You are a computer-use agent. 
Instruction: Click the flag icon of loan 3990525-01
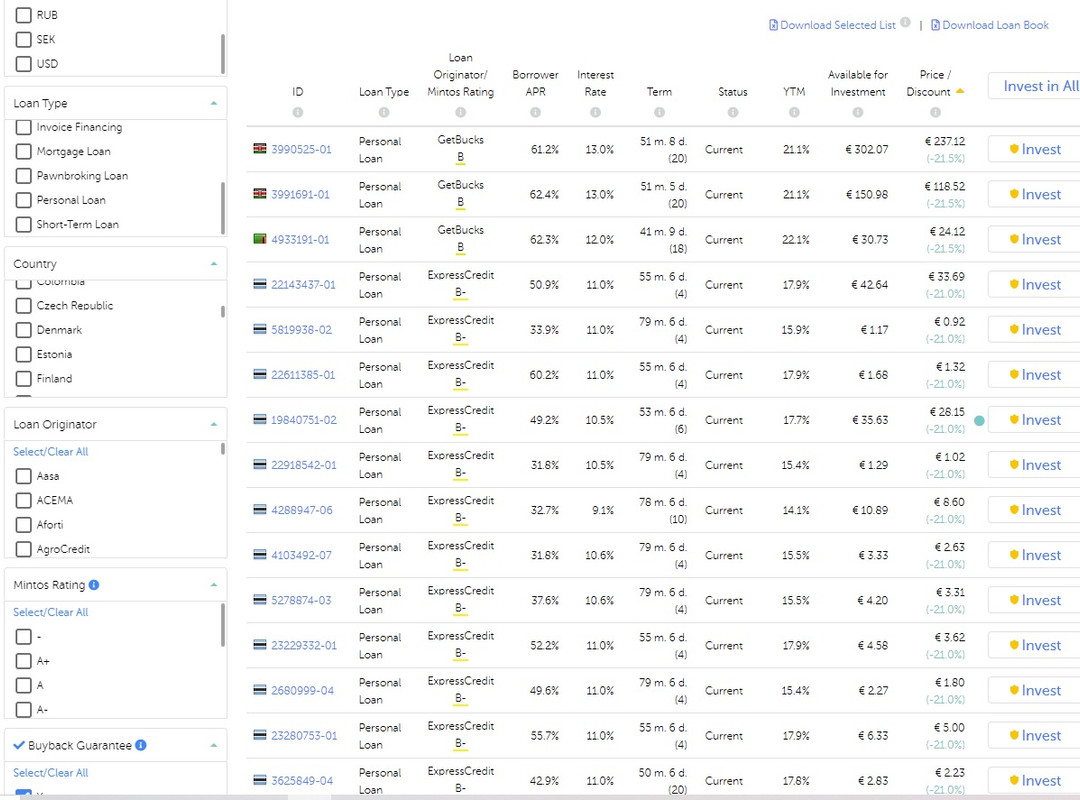[x=260, y=148]
